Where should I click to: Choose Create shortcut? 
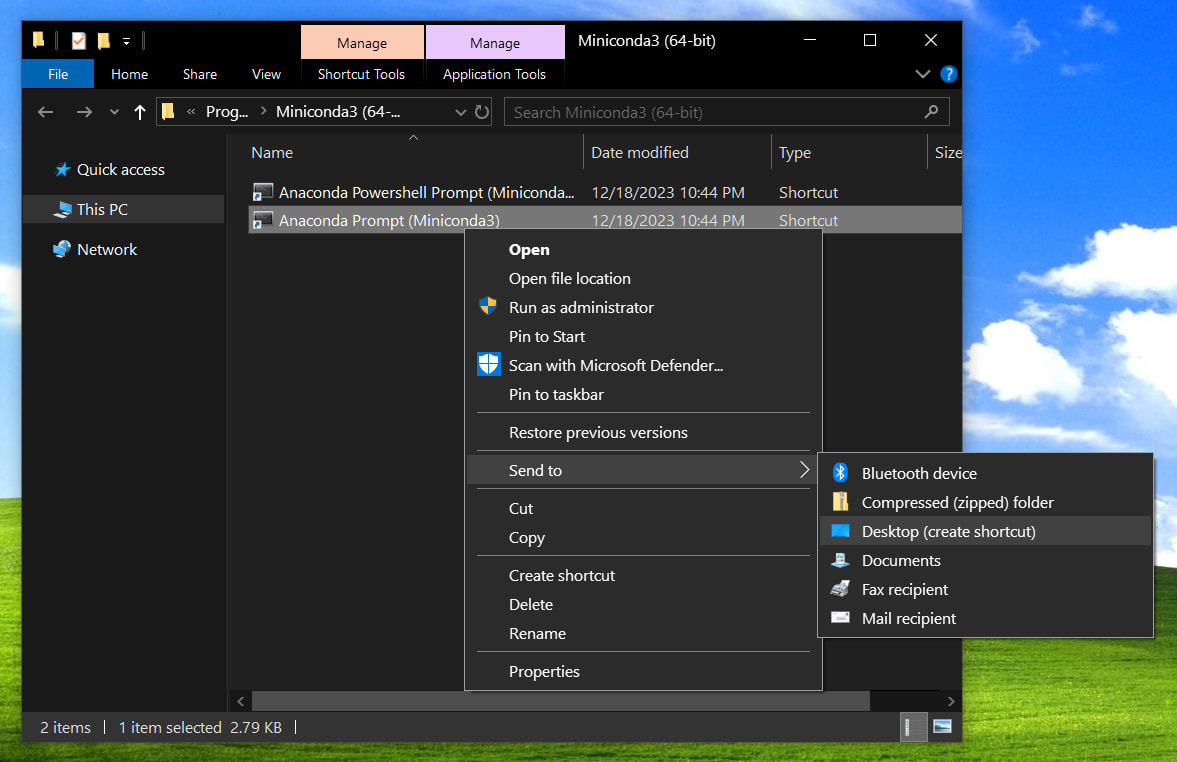(643, 575)
